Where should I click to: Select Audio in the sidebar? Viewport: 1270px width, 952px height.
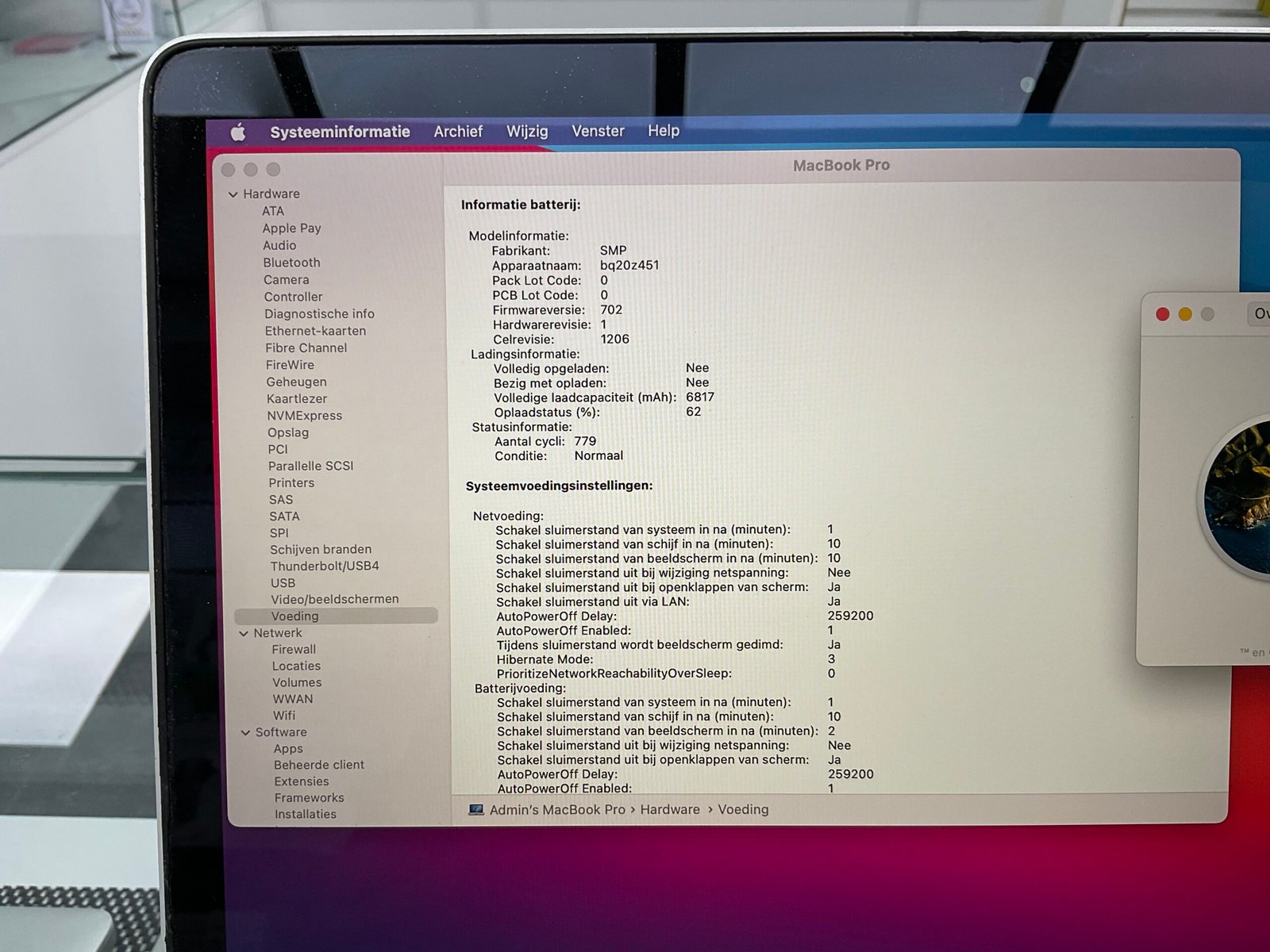tap(279, 246)
